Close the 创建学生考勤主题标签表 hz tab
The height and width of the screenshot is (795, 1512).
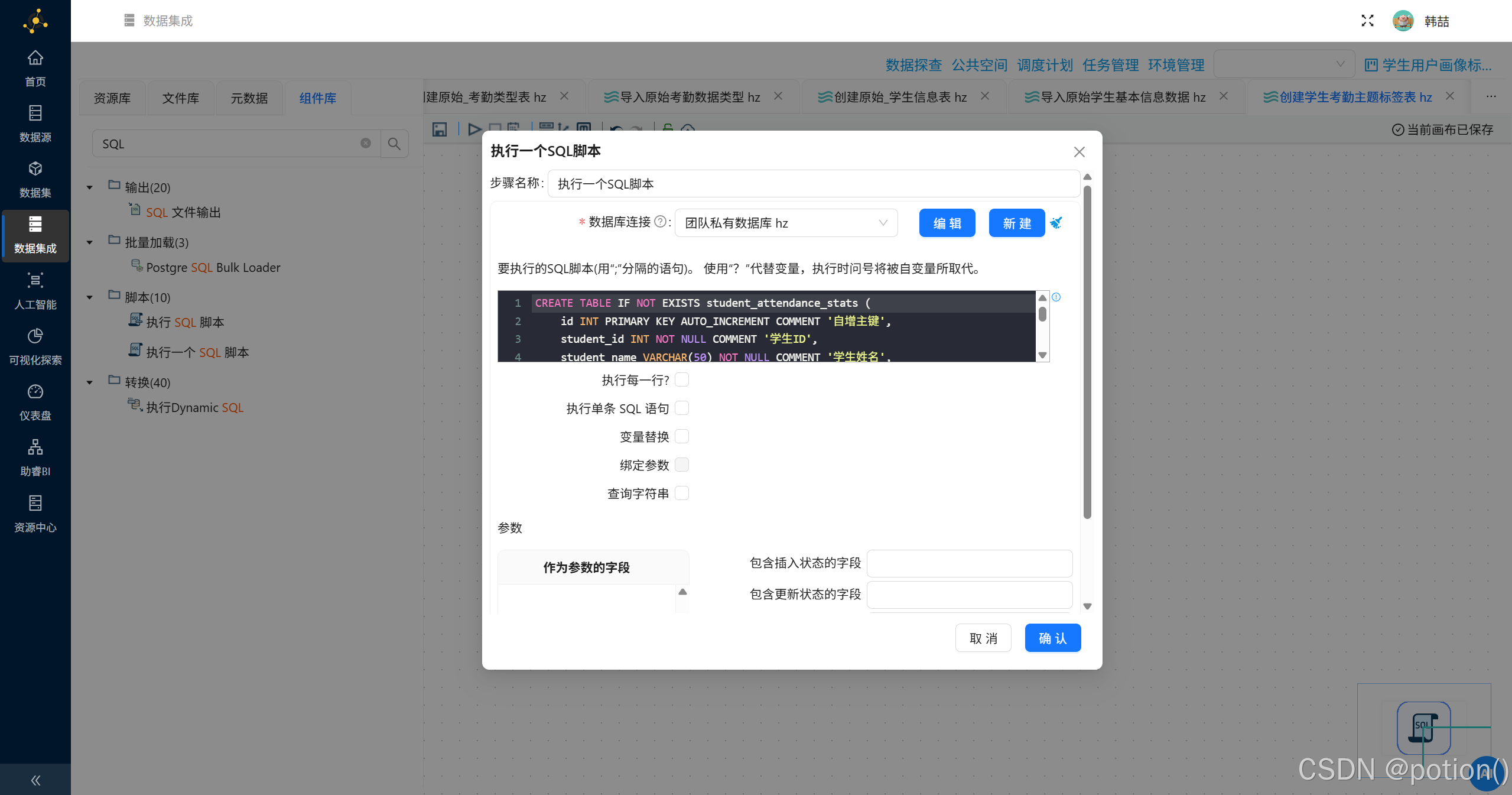(x=1450, y=96)
